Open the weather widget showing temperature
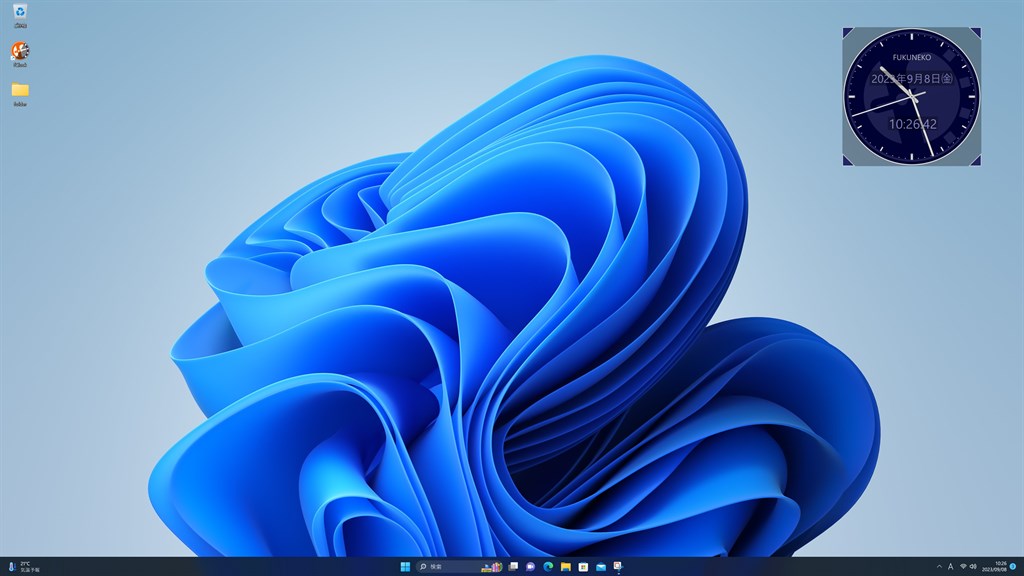 24,566
